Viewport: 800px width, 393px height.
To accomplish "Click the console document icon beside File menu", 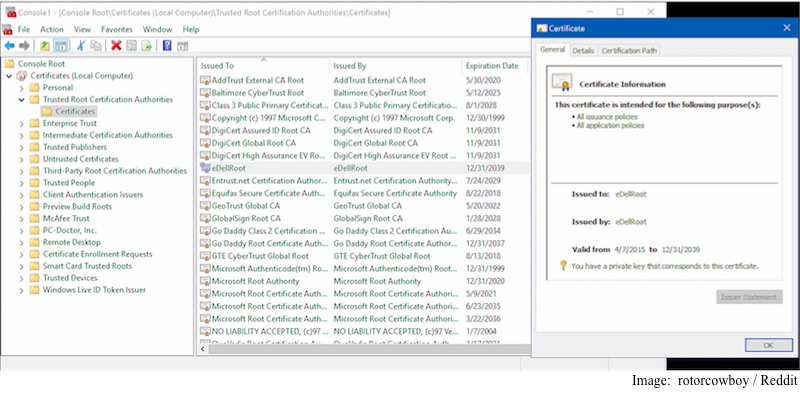I will coord(8,29).
